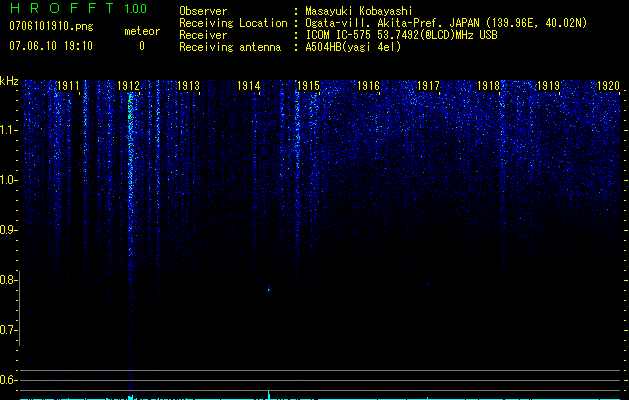Click the 1913 time marker

point(188,85)
